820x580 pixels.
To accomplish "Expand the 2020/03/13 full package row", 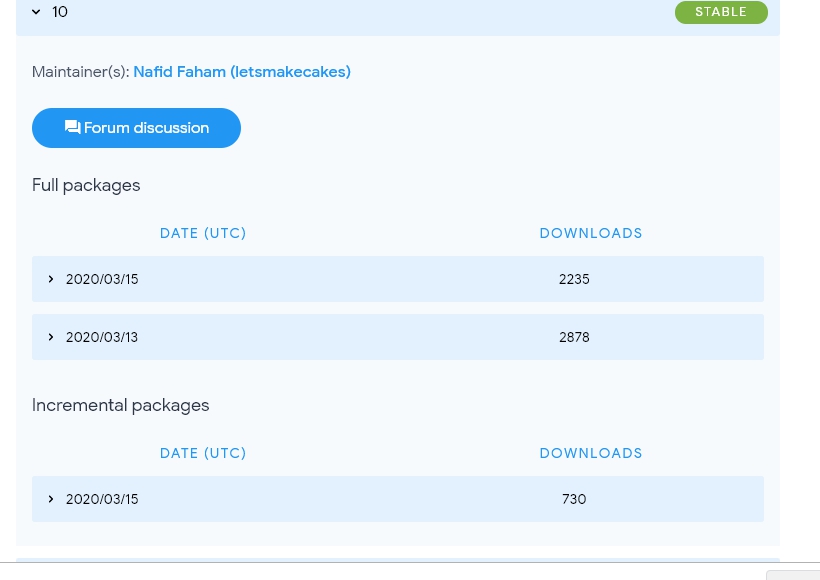I will [x=397, y=337].
